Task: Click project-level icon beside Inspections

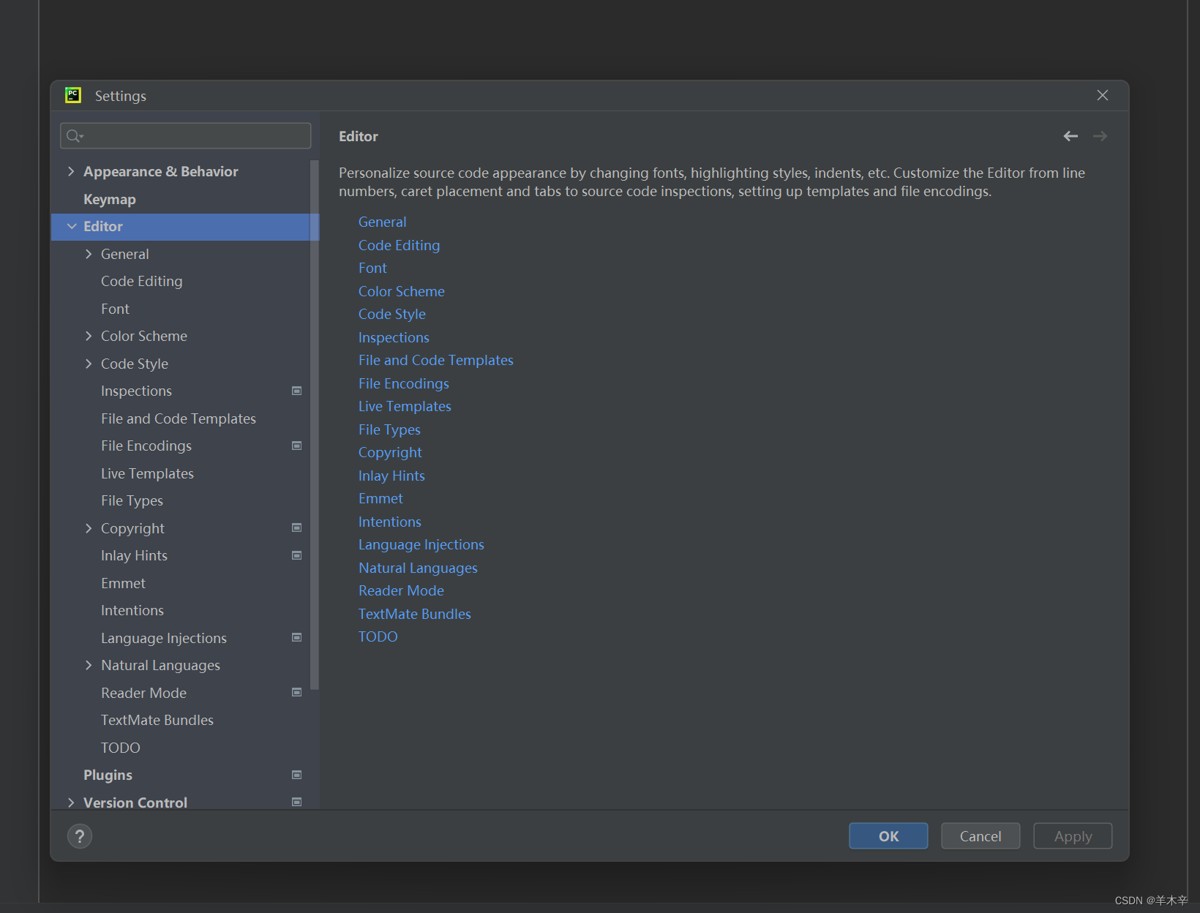Action: [x=297, y=391]
